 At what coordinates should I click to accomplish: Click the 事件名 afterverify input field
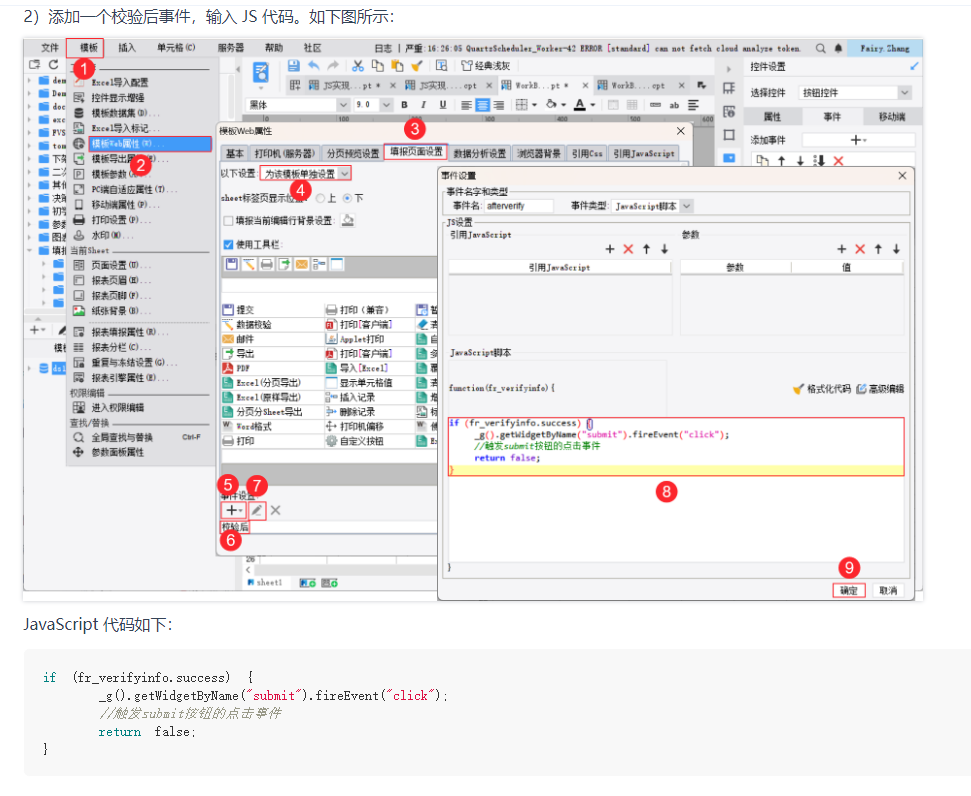coord(517,206)
